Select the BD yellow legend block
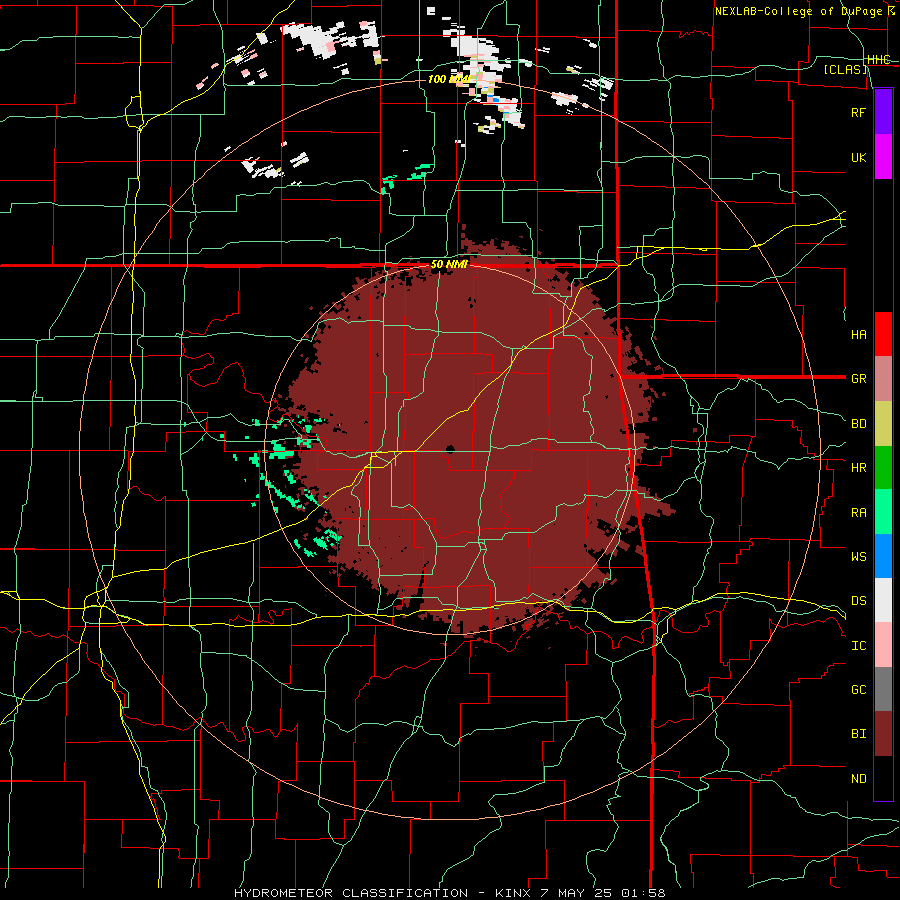The image size is (900, 900). 883,424
